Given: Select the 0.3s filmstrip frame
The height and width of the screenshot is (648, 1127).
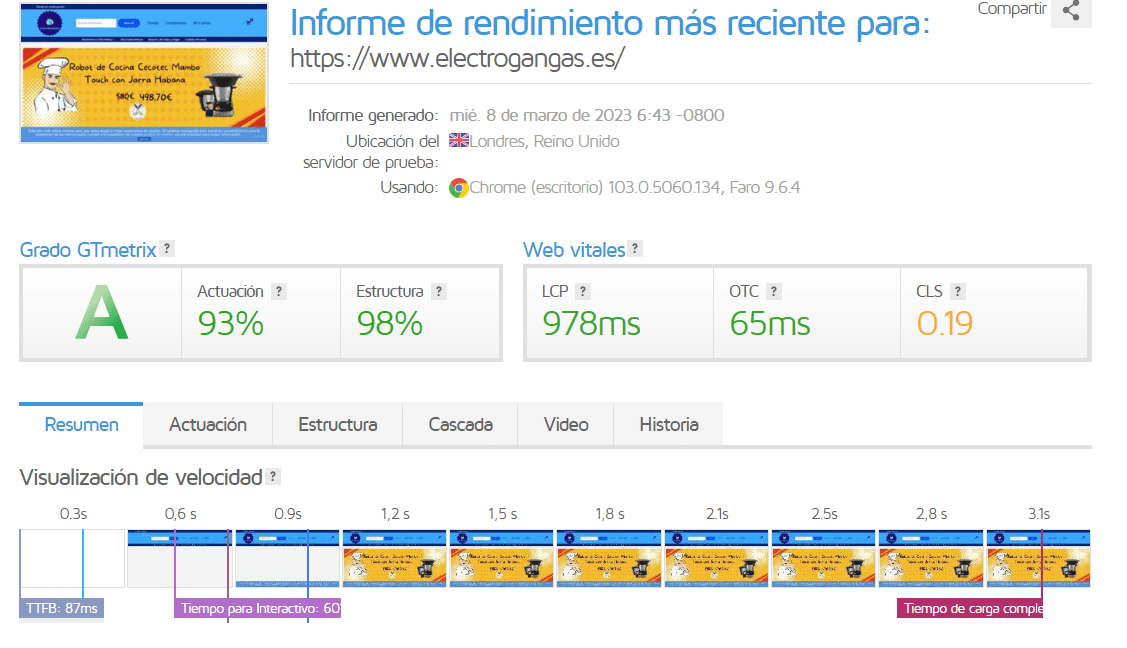Looking at the screenshot, I should 72,558.
